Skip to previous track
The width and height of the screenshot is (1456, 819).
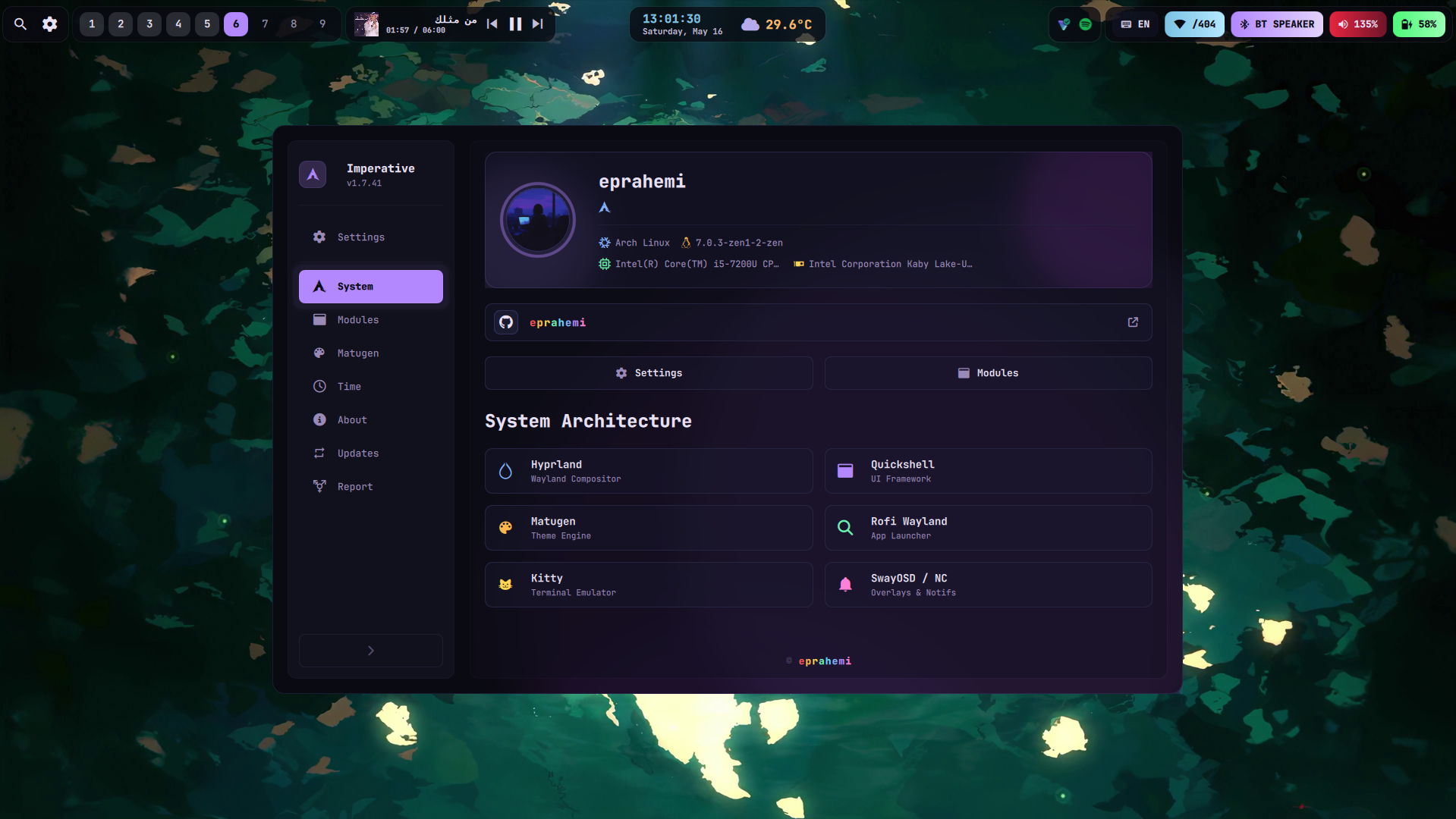click(492, 24)
